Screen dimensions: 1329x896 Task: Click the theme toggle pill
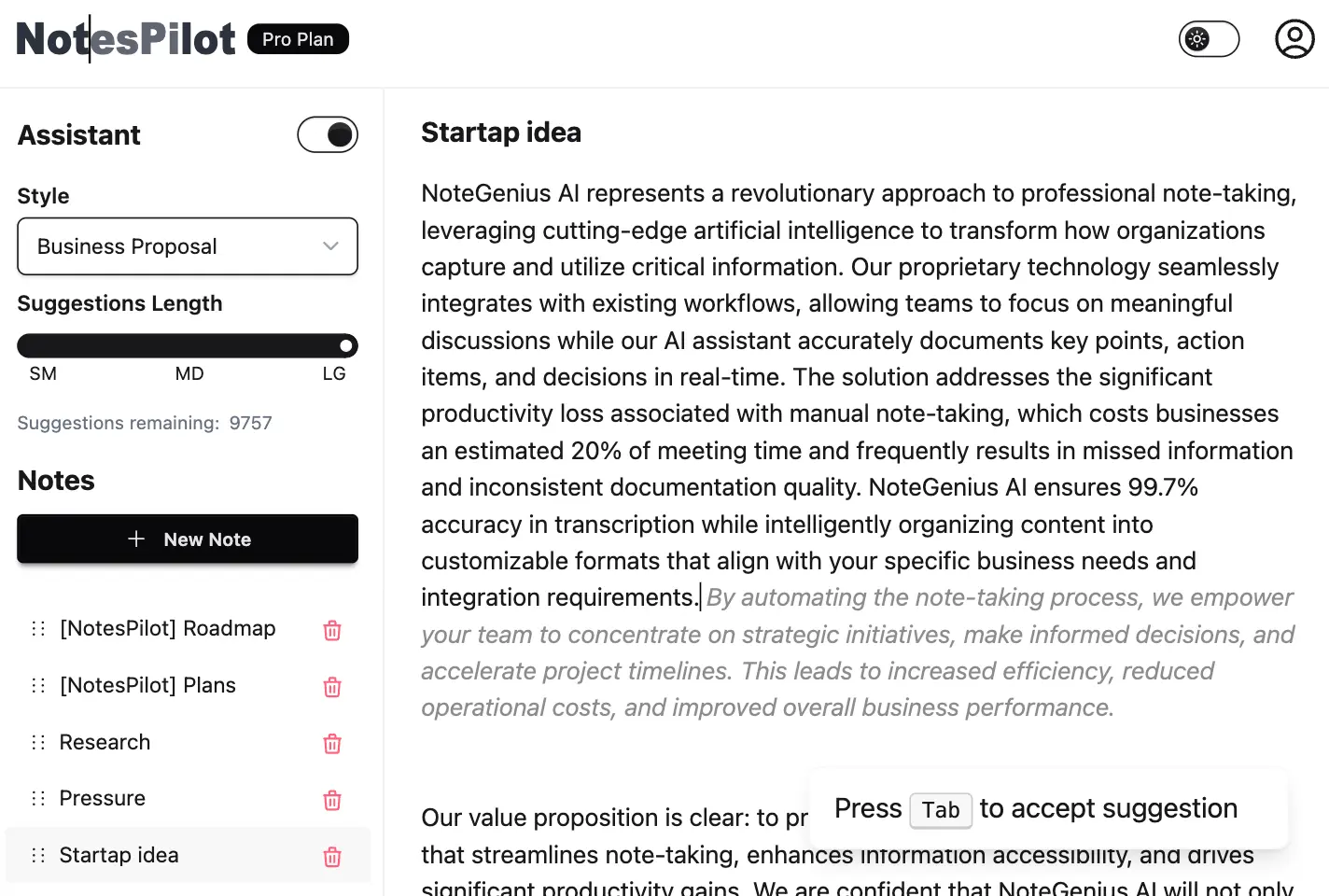point(1210,38)
